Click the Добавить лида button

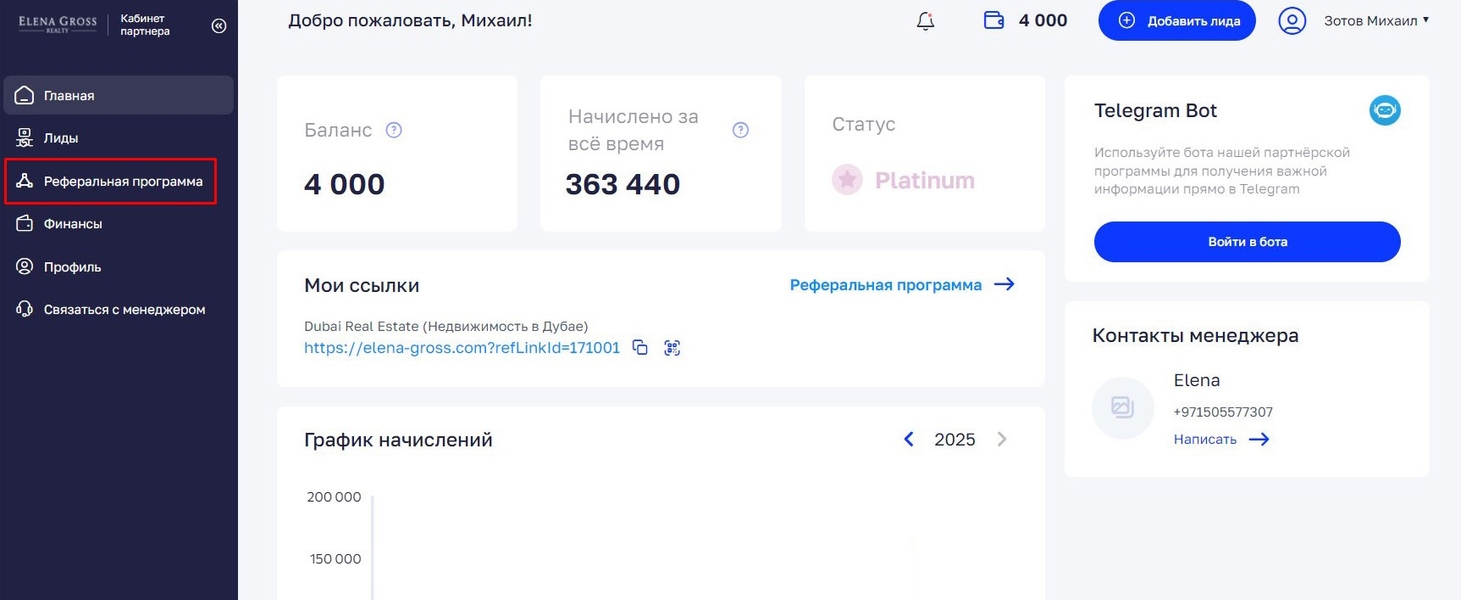pos(1176,21)
